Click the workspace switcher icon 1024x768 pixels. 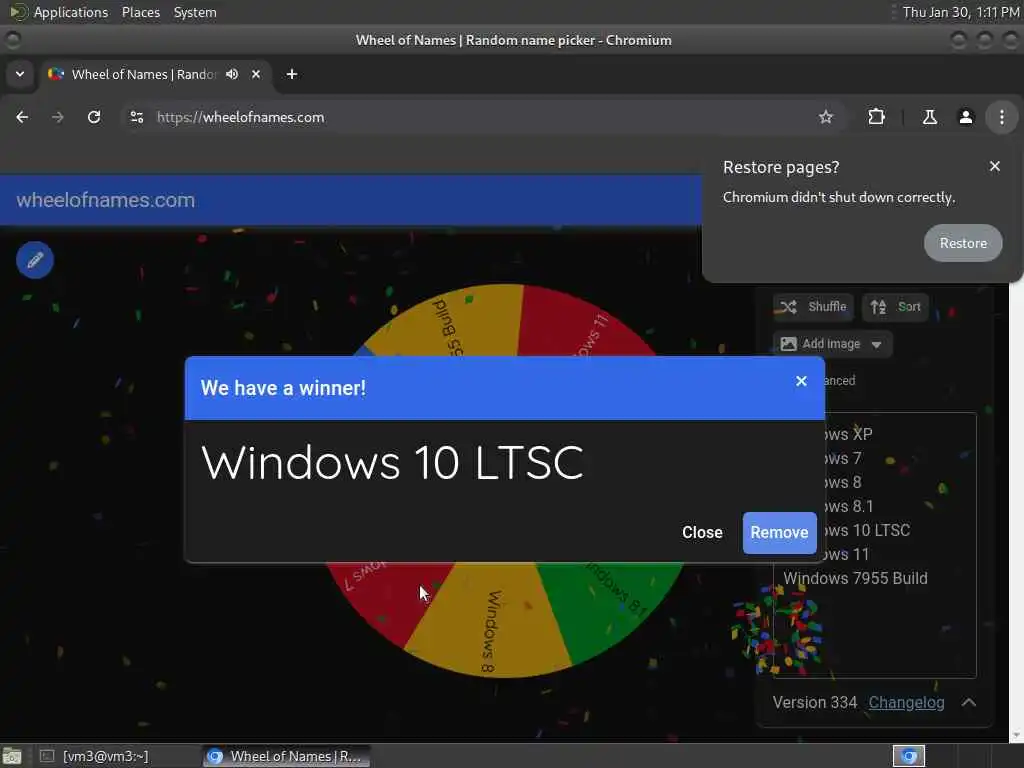[x=908, y=756]
